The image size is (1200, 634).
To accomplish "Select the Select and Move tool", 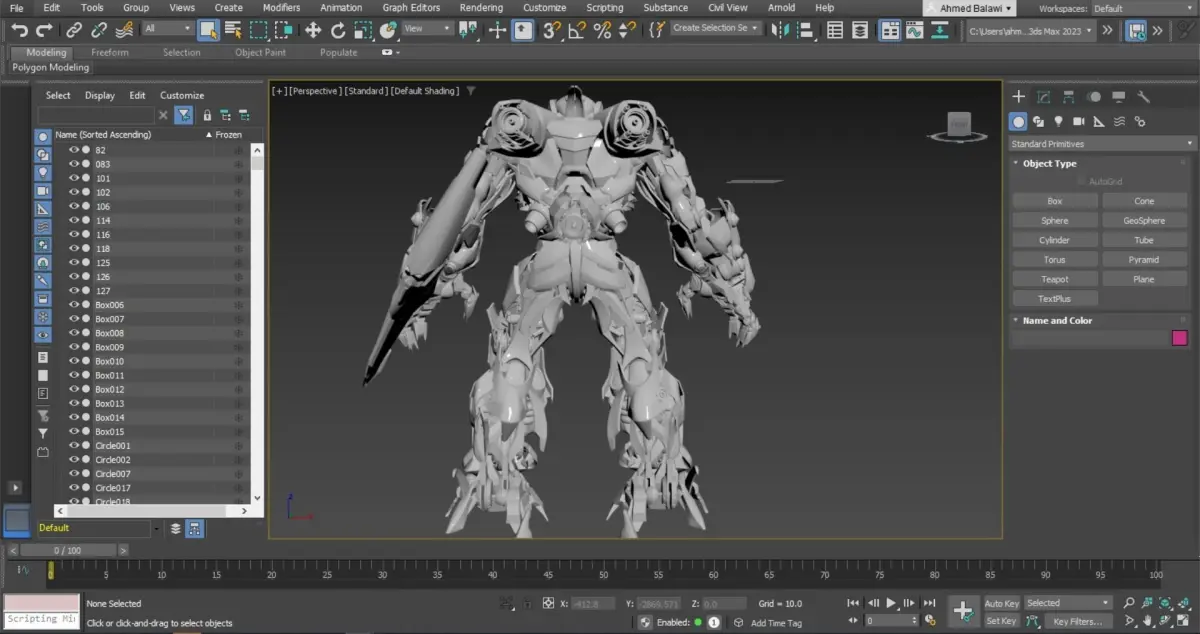I will [313, 30].
